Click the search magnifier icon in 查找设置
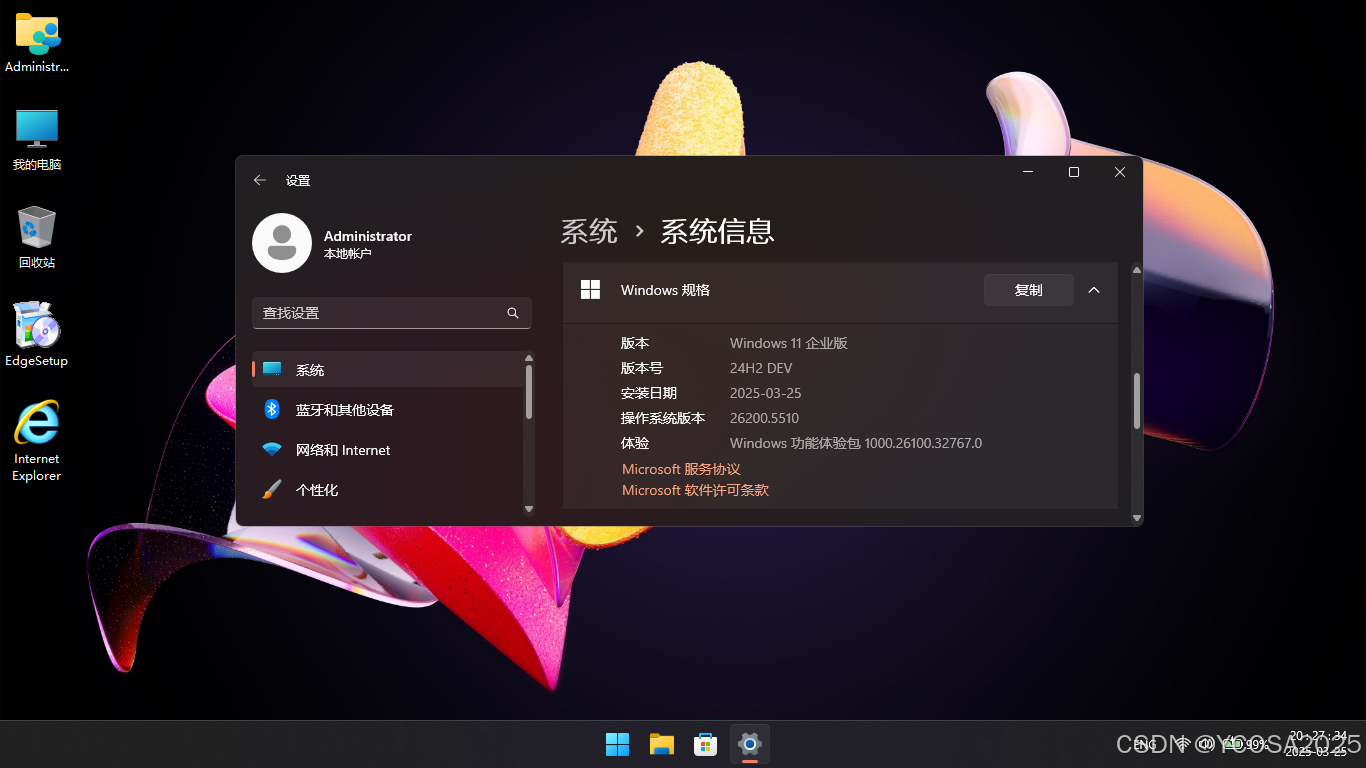 tap(513, 313)
